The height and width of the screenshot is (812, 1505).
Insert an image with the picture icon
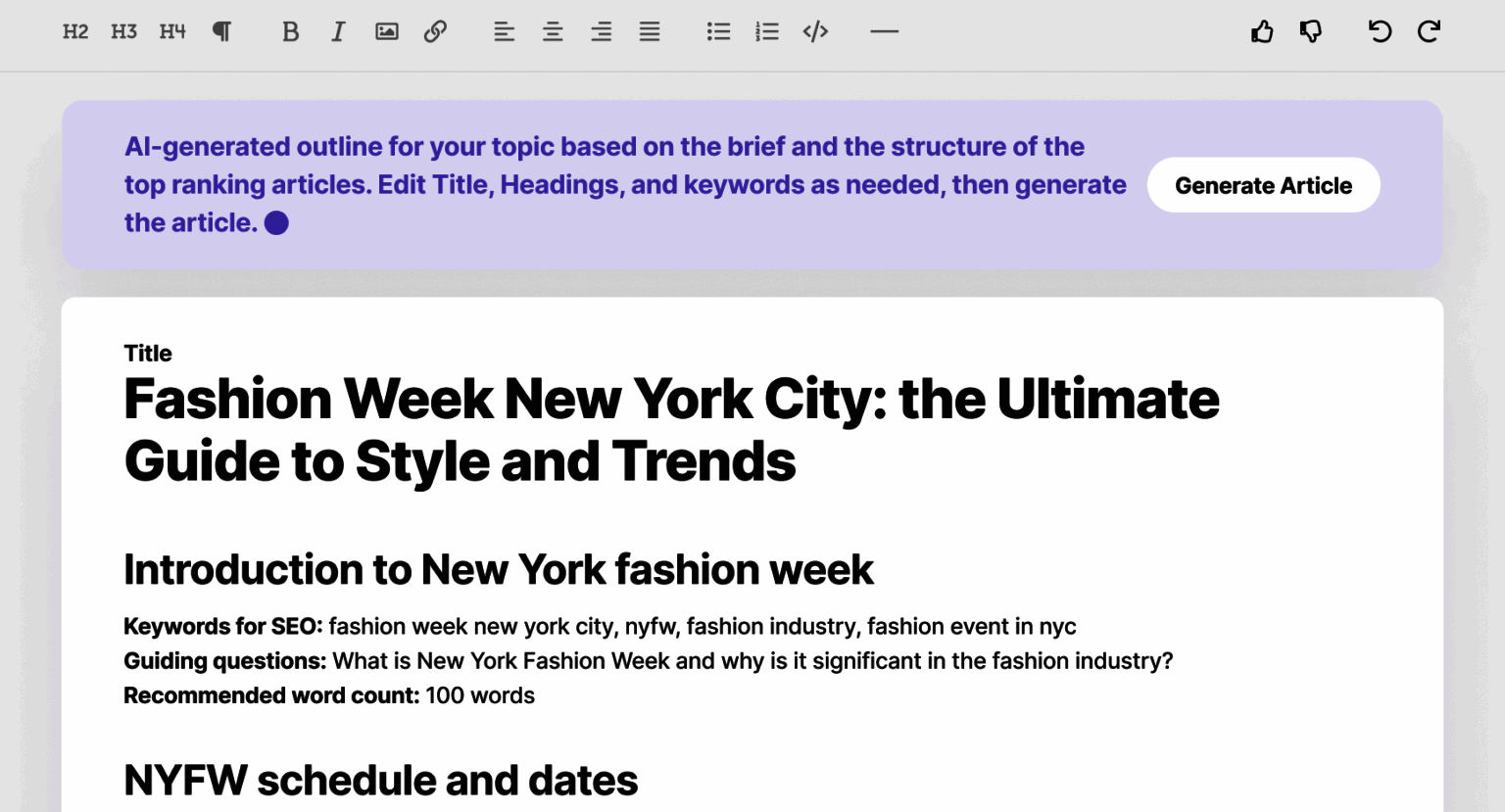[387, 31]
